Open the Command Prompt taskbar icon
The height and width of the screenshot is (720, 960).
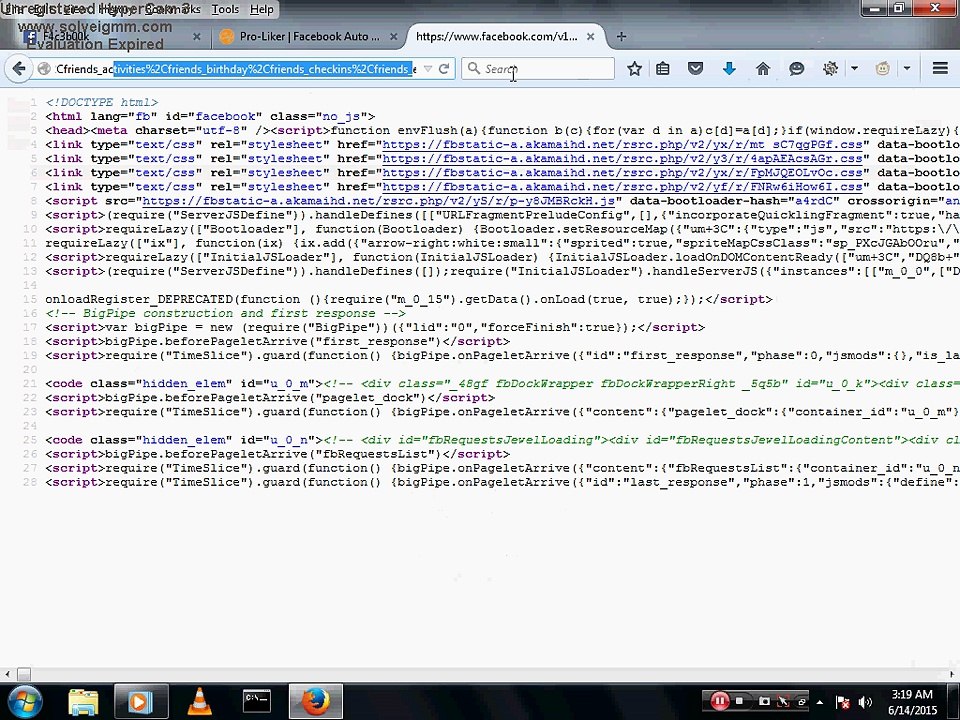[257, 702]
